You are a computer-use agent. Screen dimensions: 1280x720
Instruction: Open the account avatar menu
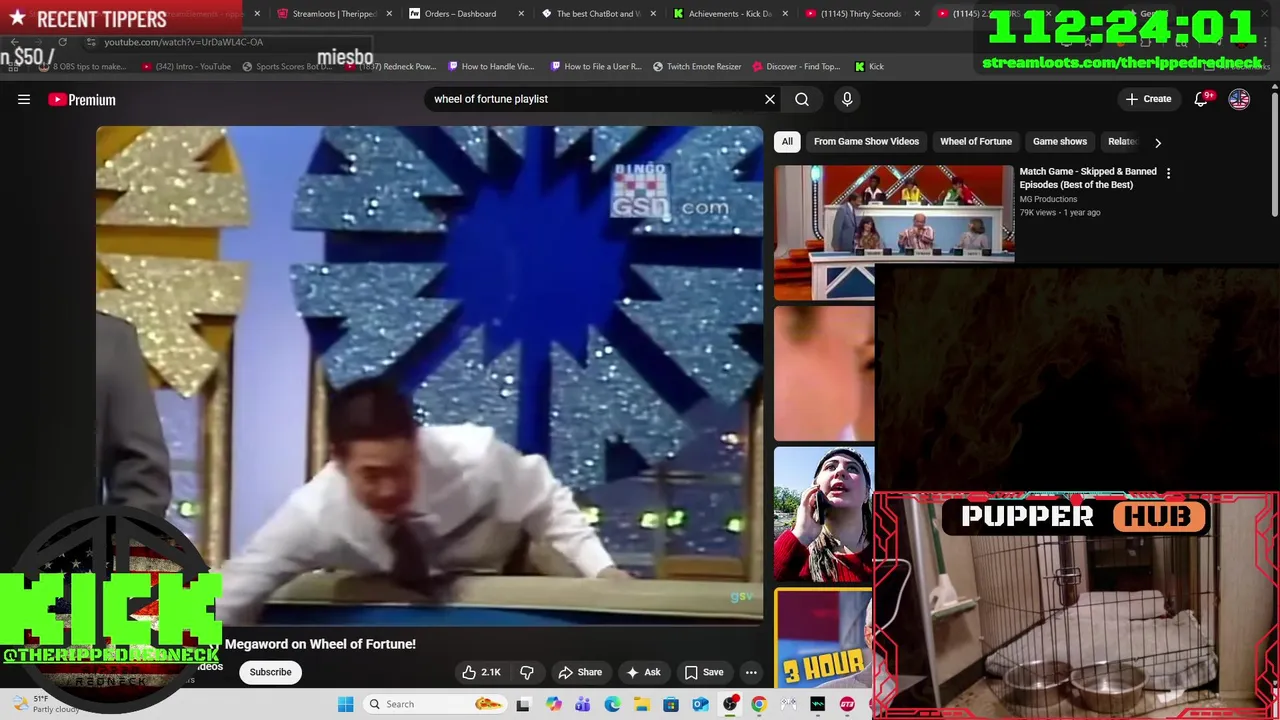coord(1239,99)
